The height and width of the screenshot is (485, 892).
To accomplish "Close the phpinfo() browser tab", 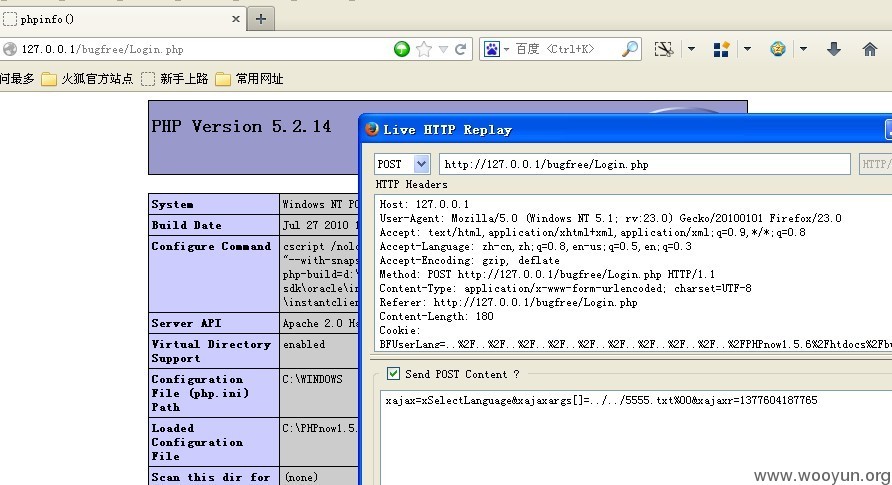I will click(236, 19).
